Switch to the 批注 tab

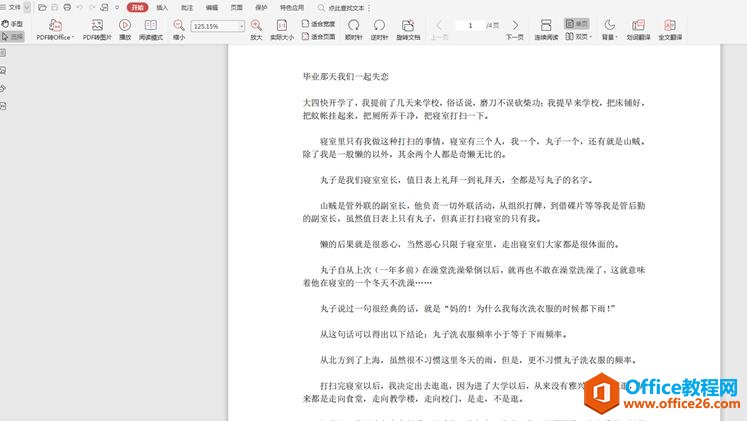187,8
